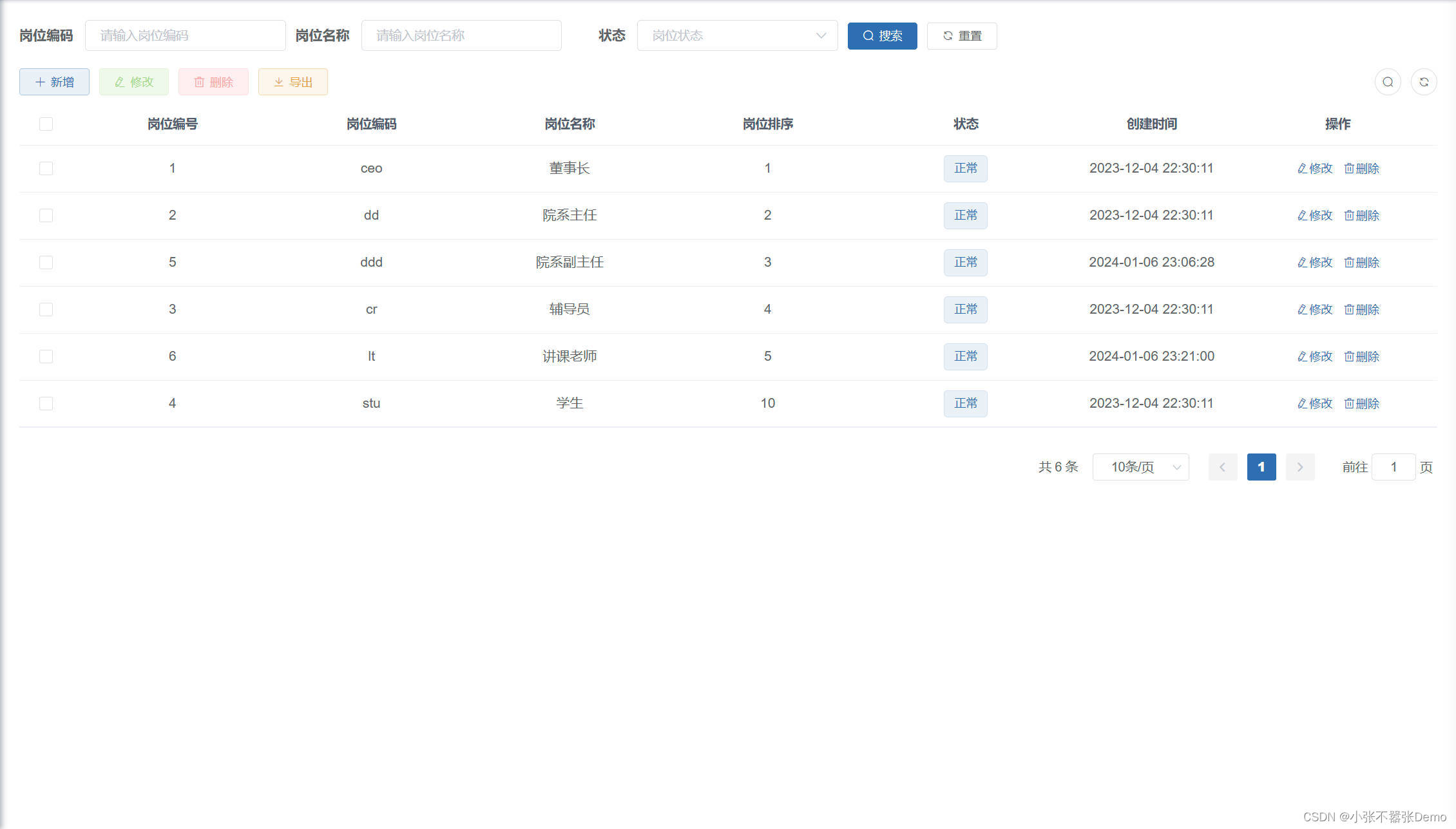
Task: Click the 岗位编码 input field
Action: [185, 35]
